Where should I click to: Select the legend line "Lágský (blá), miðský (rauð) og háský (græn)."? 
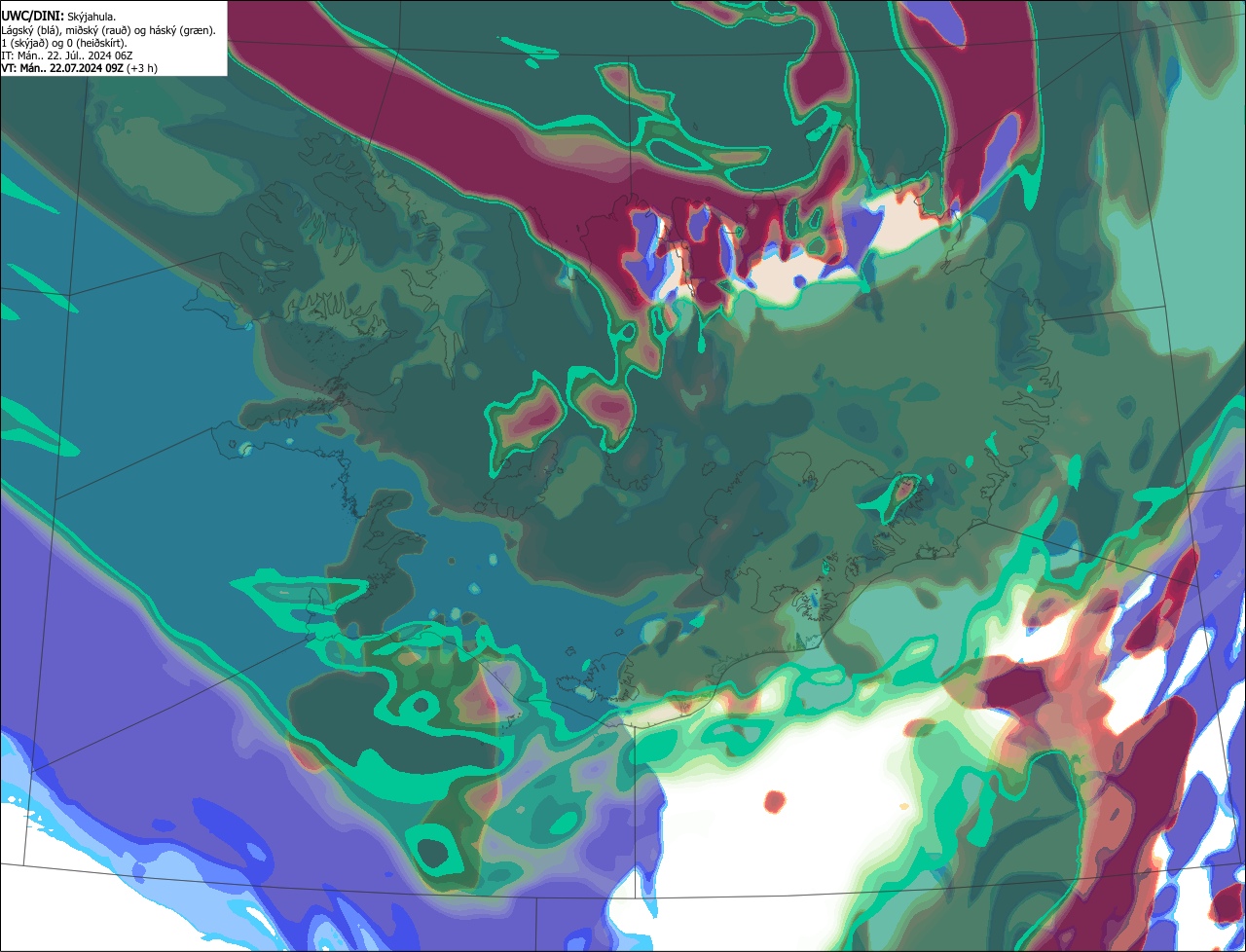pyautogui.click(x=109, y=30)
